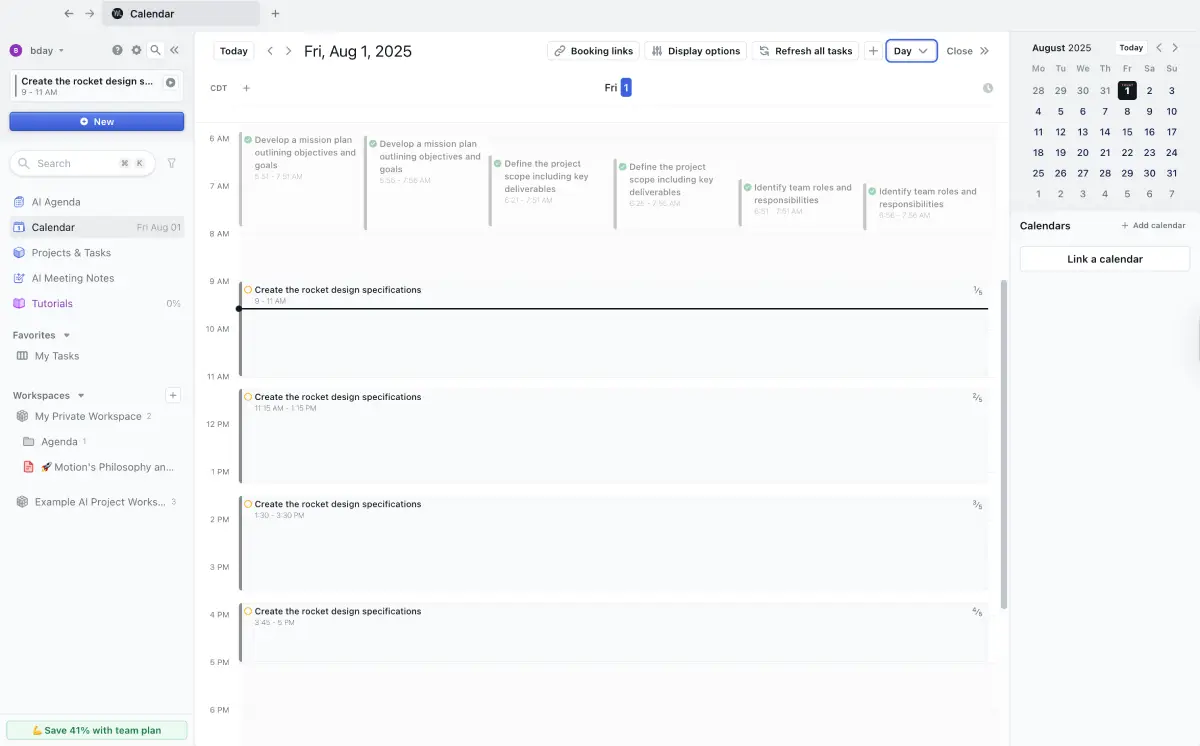This screenshot has height=746, width=1200.
Task: Click Refresh all tasks button
Action: tap(805, 51)
